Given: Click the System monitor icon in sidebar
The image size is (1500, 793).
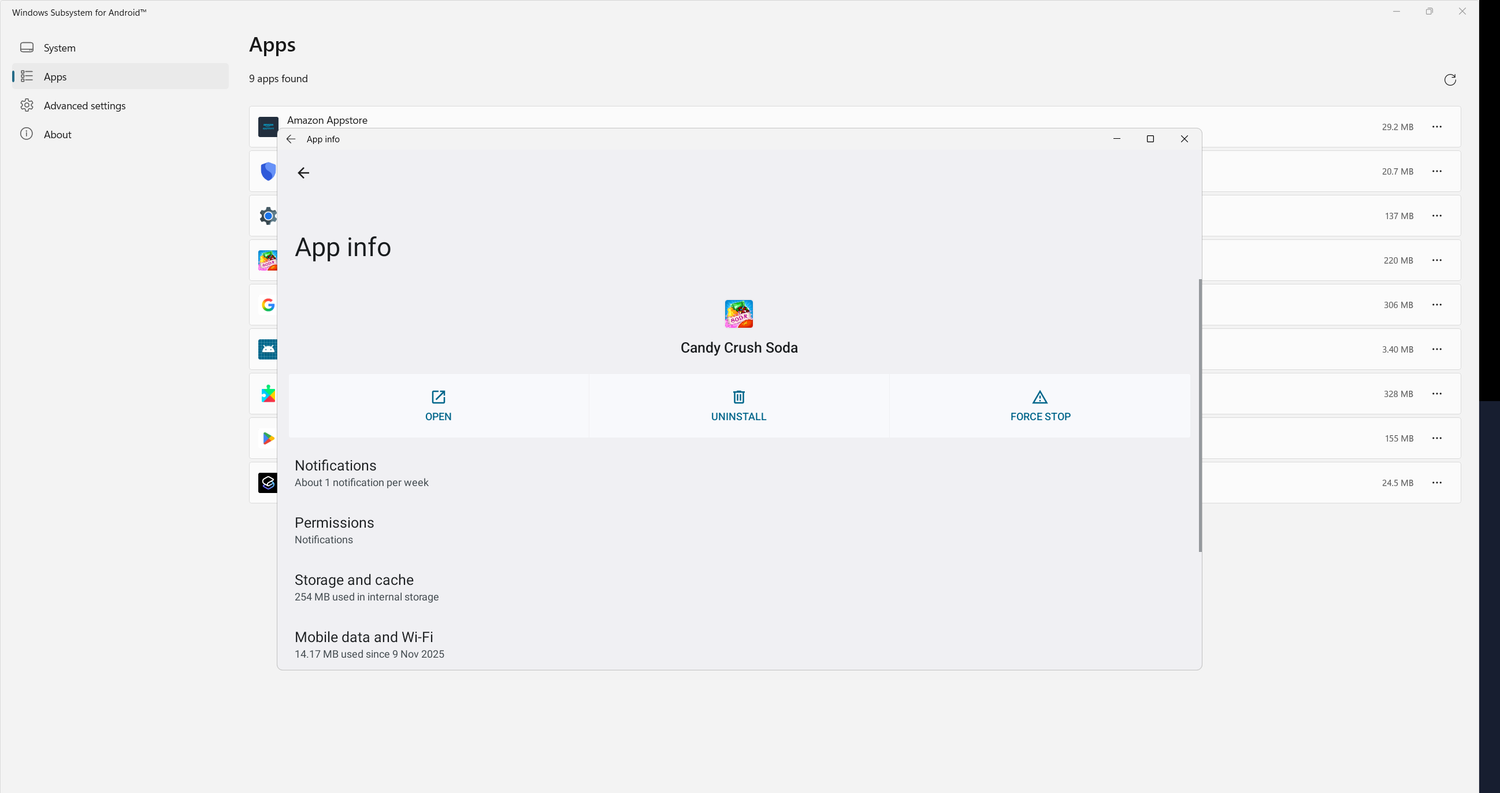Looking at the screenshot, I should (x=27, y=48).
